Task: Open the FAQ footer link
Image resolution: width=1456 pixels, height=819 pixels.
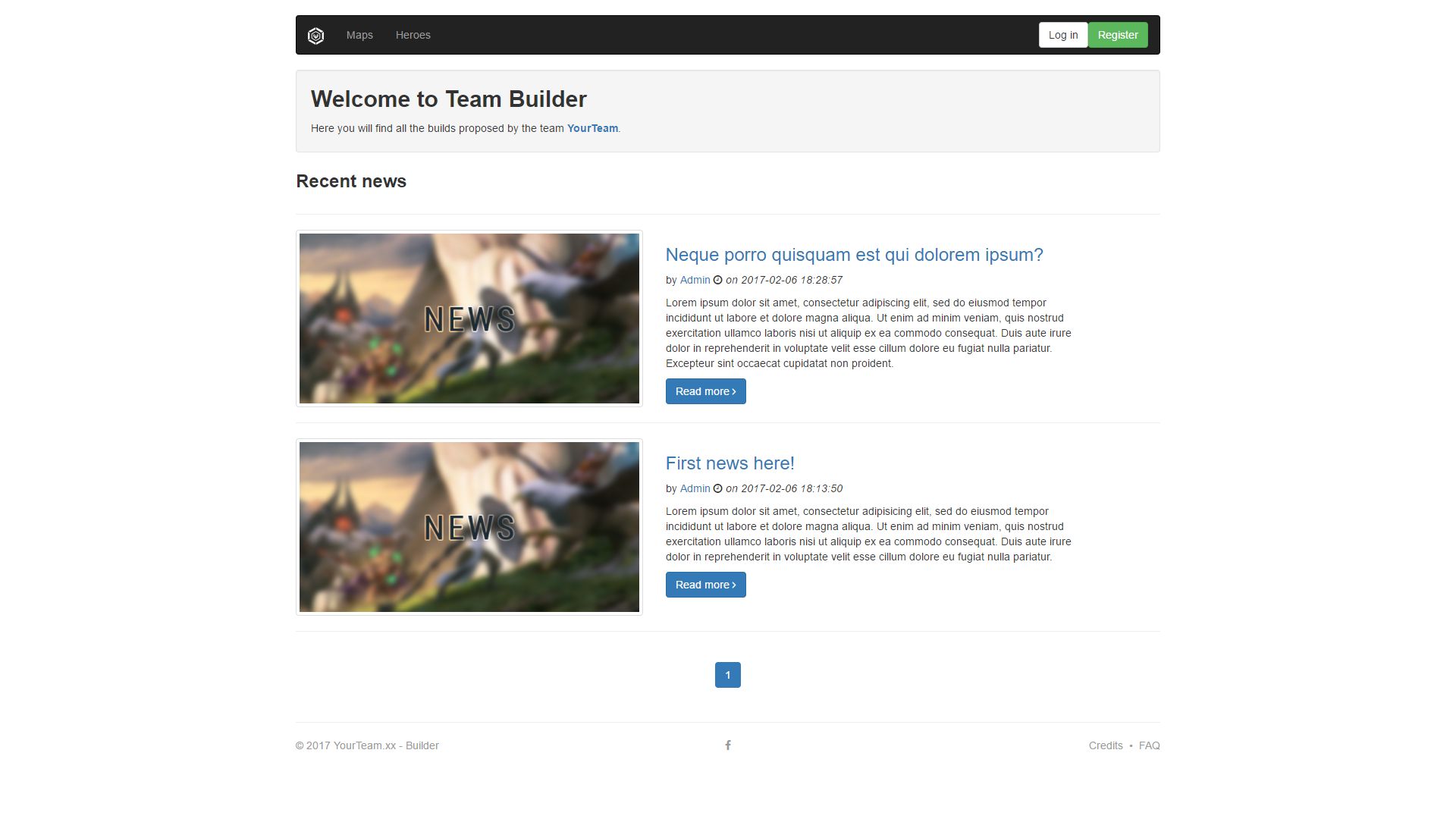Action: [1149, 745]
